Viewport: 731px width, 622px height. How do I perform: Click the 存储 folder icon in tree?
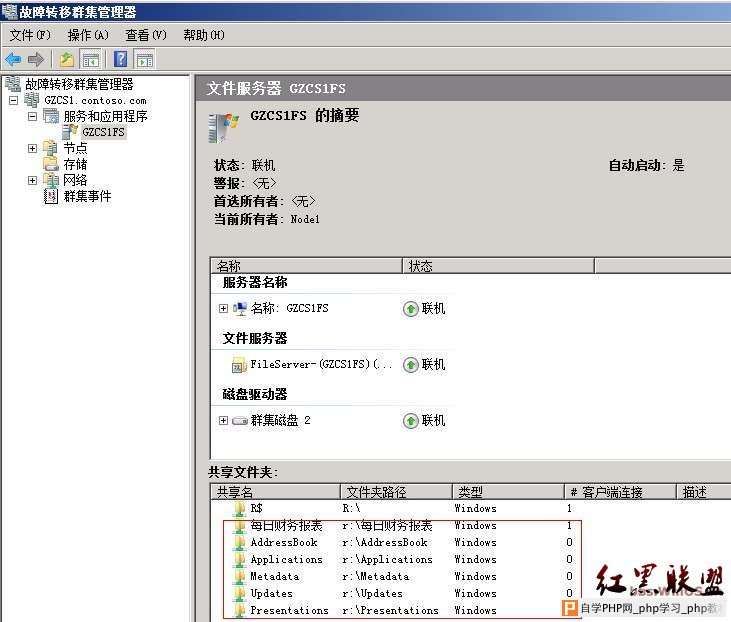click(50, 164)
